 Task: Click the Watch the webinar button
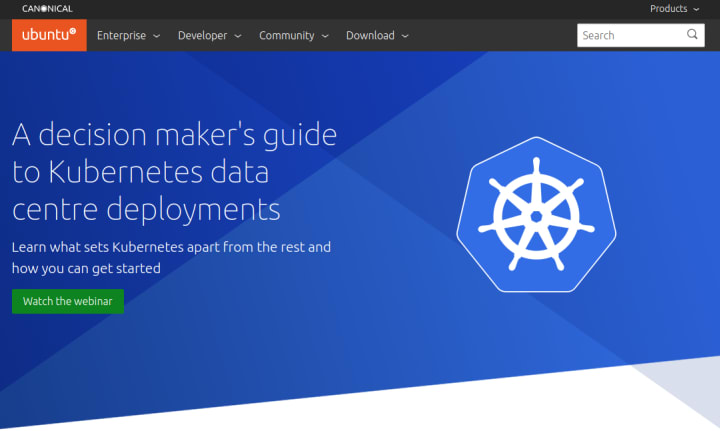pyautogui.click(x=68, y=301)
